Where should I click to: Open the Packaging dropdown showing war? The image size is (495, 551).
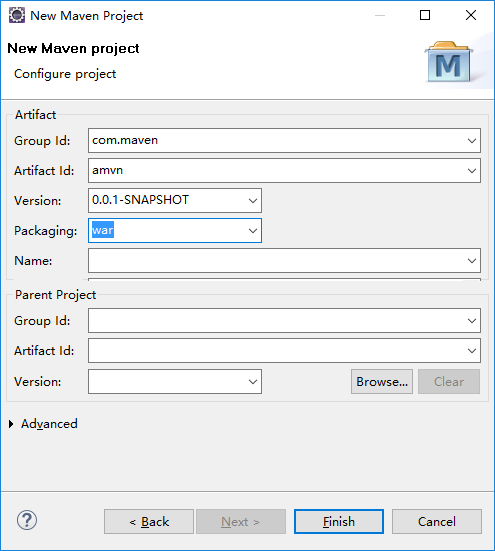coord(253,231)
